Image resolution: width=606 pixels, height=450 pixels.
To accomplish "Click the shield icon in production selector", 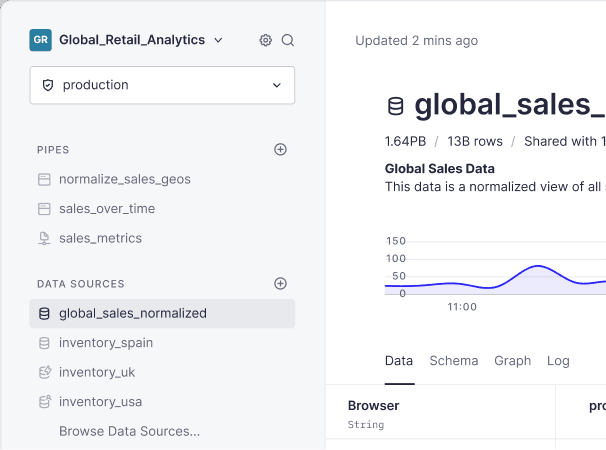I will point(48,85).
